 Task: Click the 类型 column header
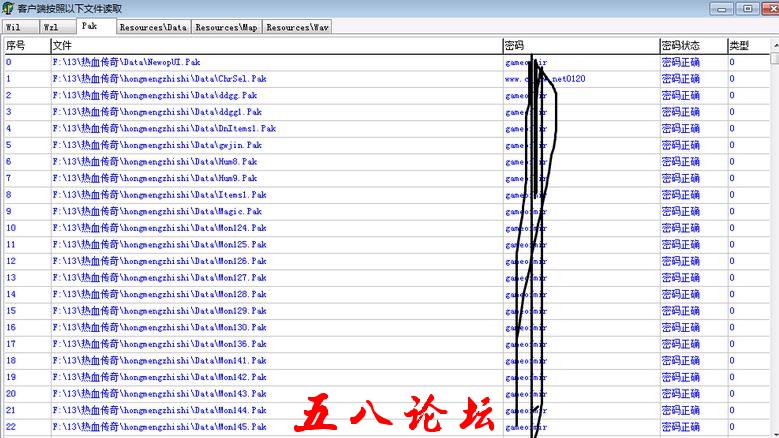coord(750,46)
